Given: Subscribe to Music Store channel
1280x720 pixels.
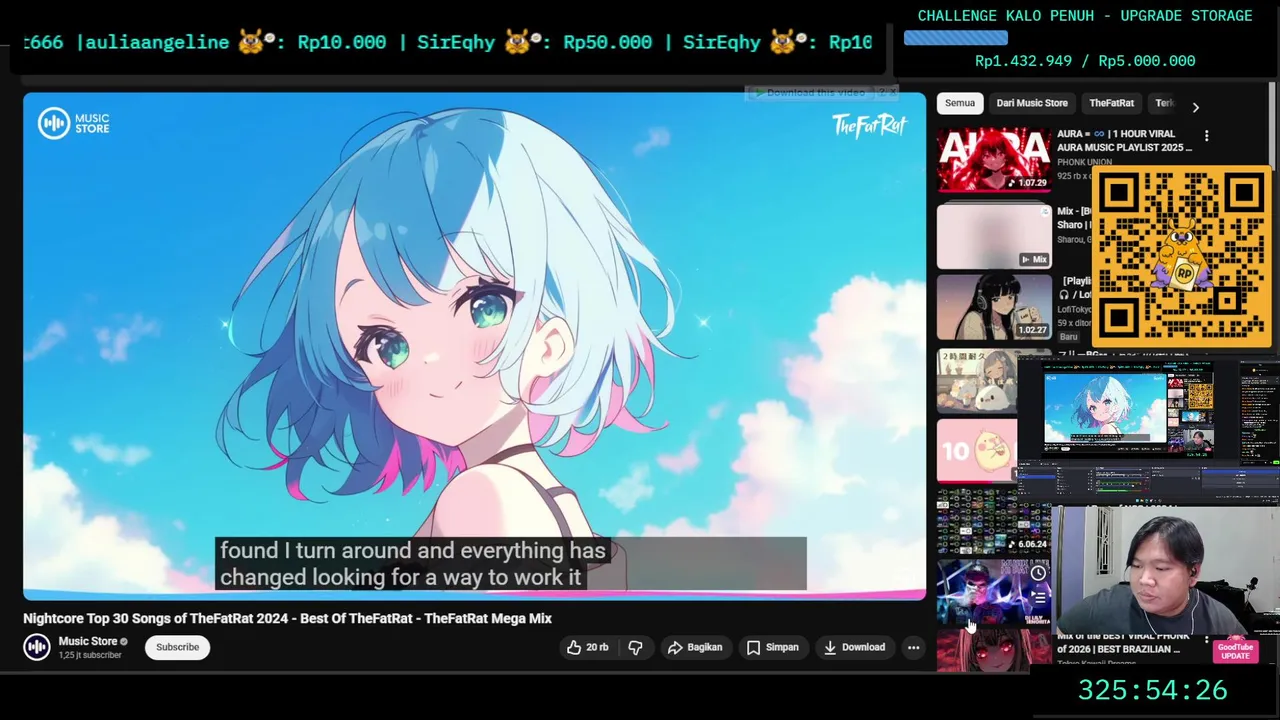Looking at the screenshot, I should pos(177,647).
